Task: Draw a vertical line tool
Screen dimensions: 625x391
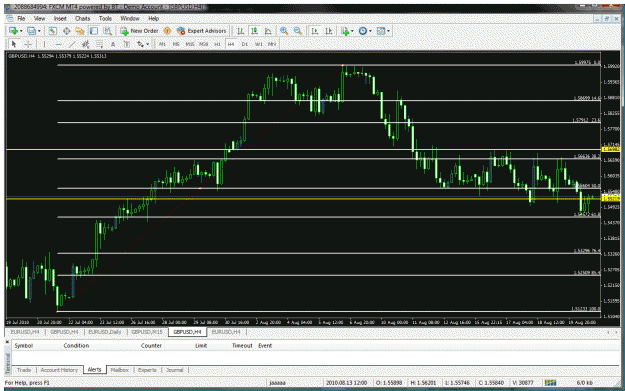Action: click(44, 44)
